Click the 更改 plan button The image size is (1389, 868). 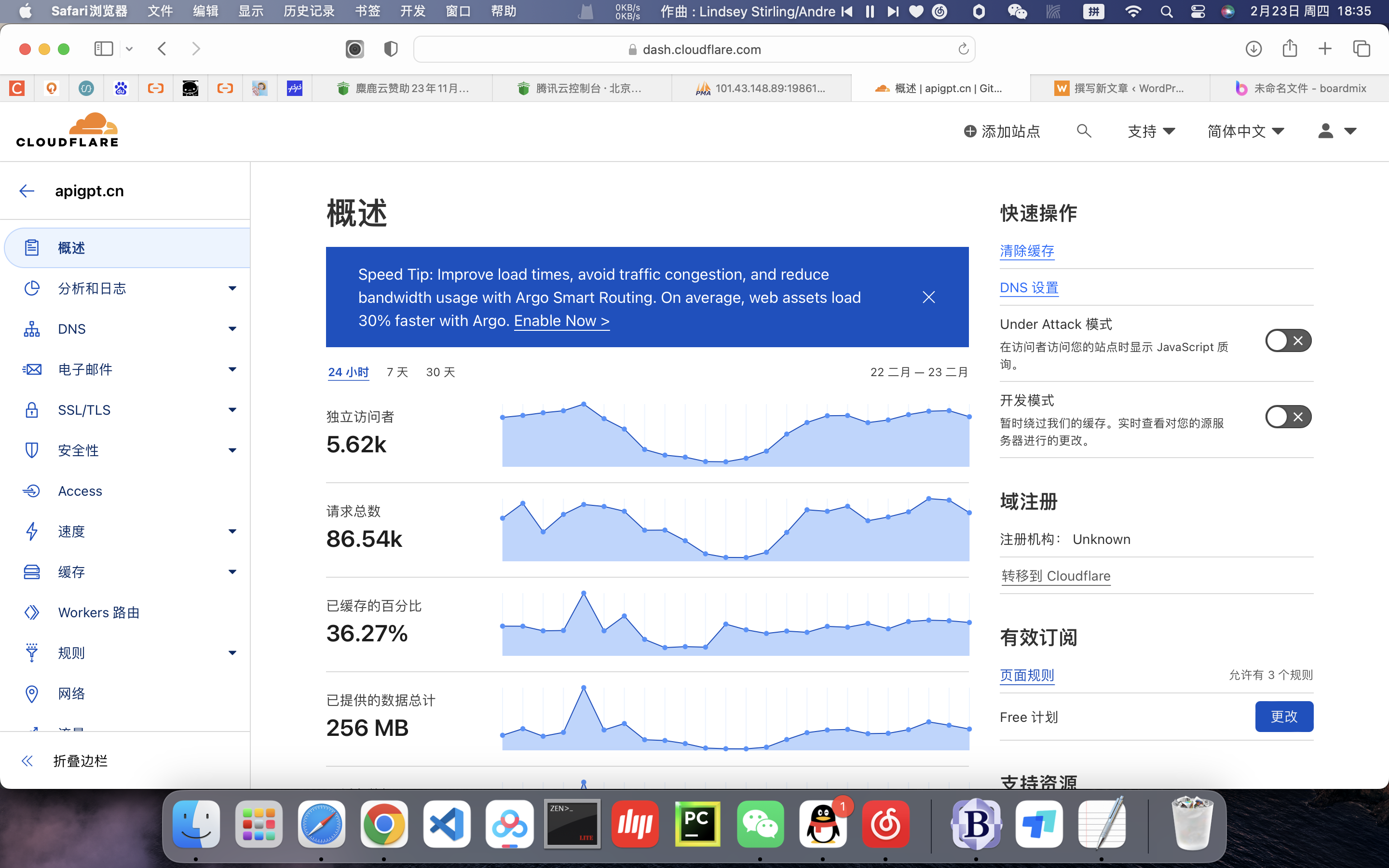pos(1284,717)
